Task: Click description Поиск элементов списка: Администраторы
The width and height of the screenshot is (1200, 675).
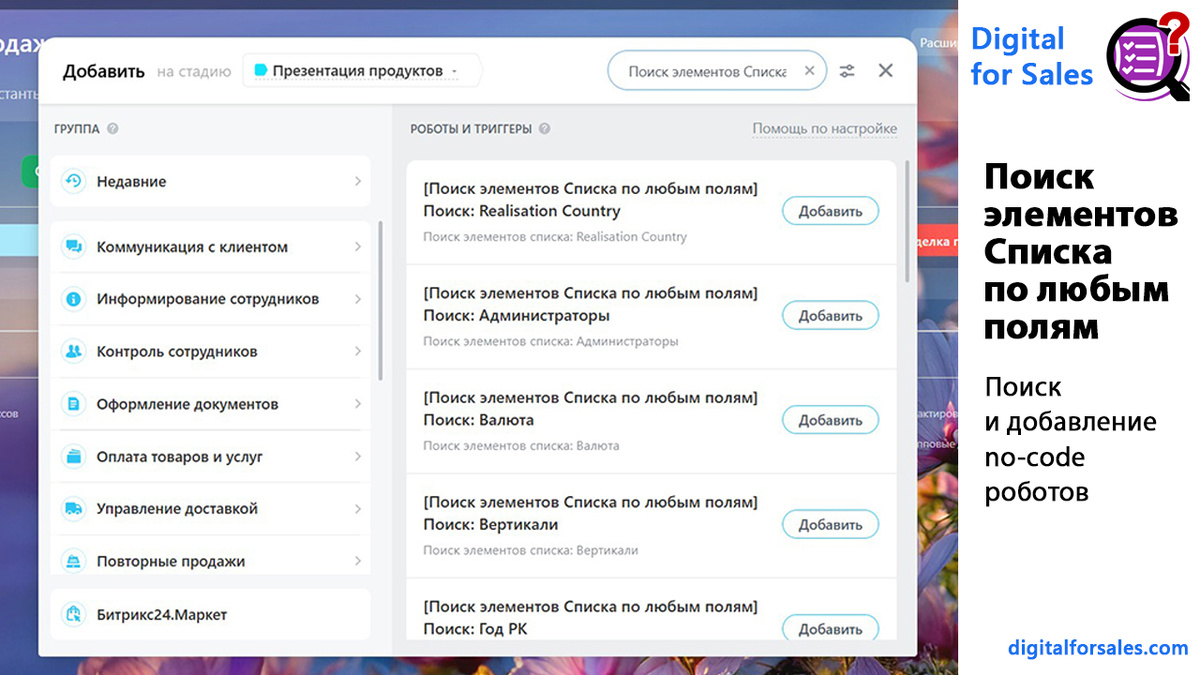Action: (x=551, y=341)
